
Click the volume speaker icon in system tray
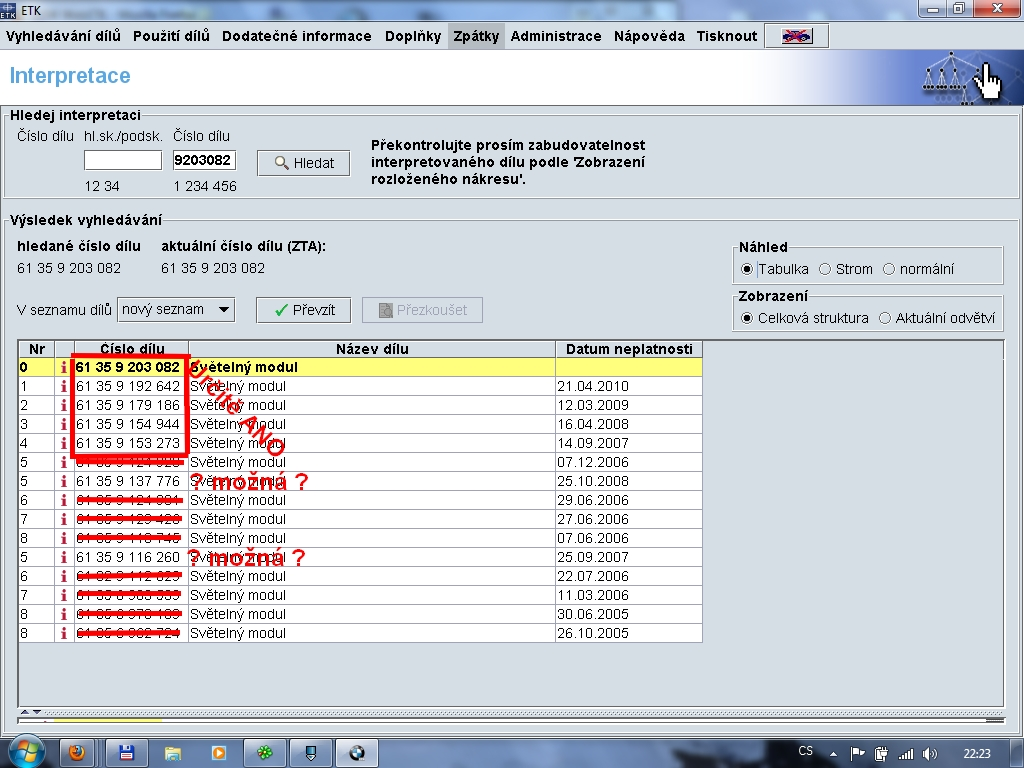point(931,753)
